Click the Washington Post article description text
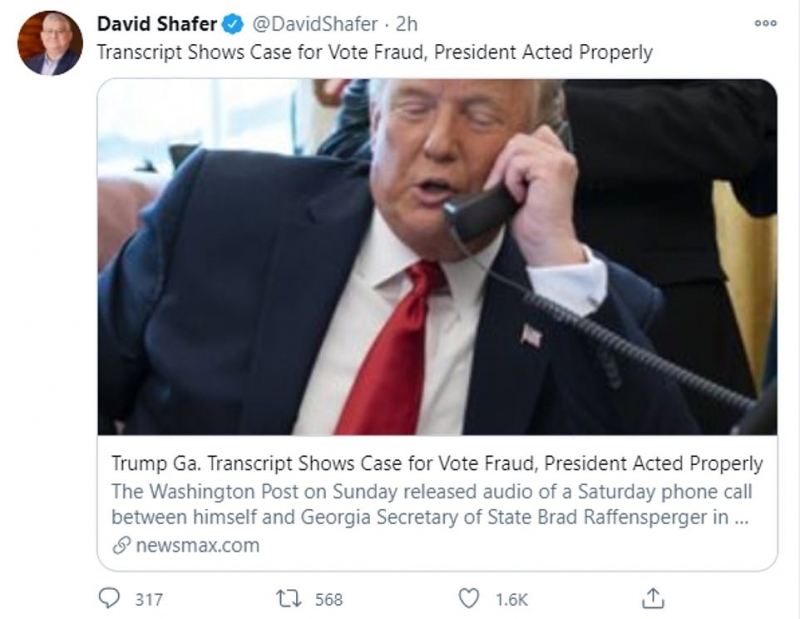The image size is (800, 619). (430, 504)
